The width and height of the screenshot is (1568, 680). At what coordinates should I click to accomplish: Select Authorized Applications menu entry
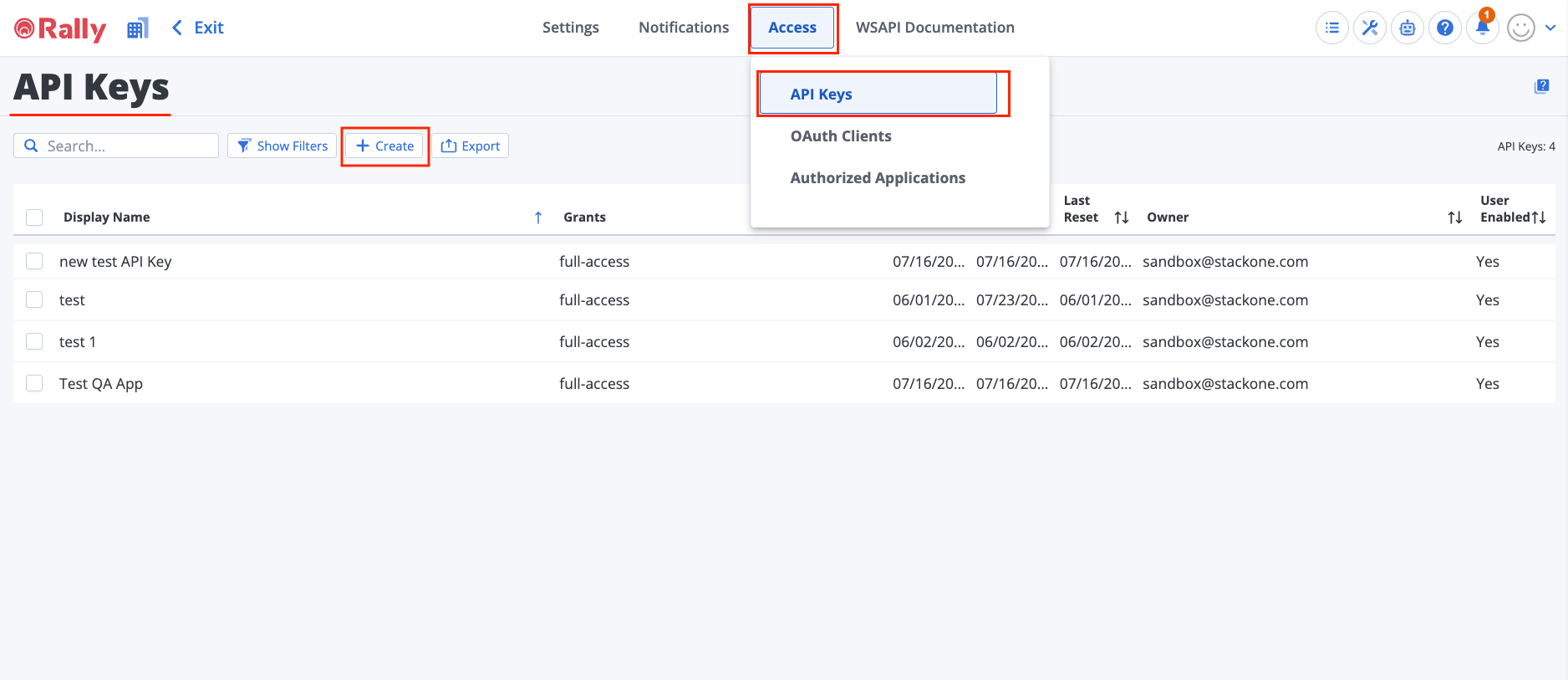[878, 178]
